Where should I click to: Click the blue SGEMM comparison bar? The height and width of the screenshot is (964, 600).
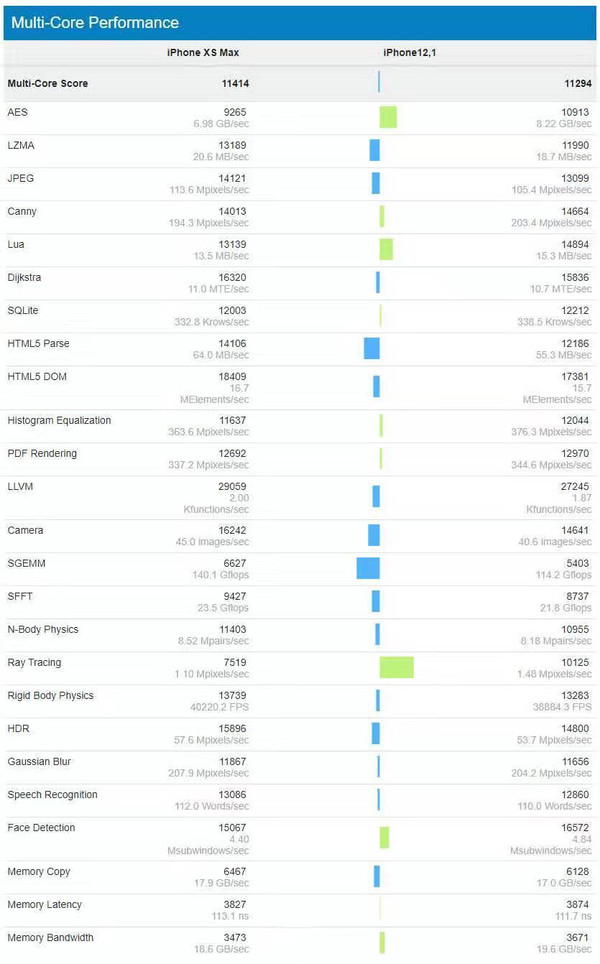[368, 568]
